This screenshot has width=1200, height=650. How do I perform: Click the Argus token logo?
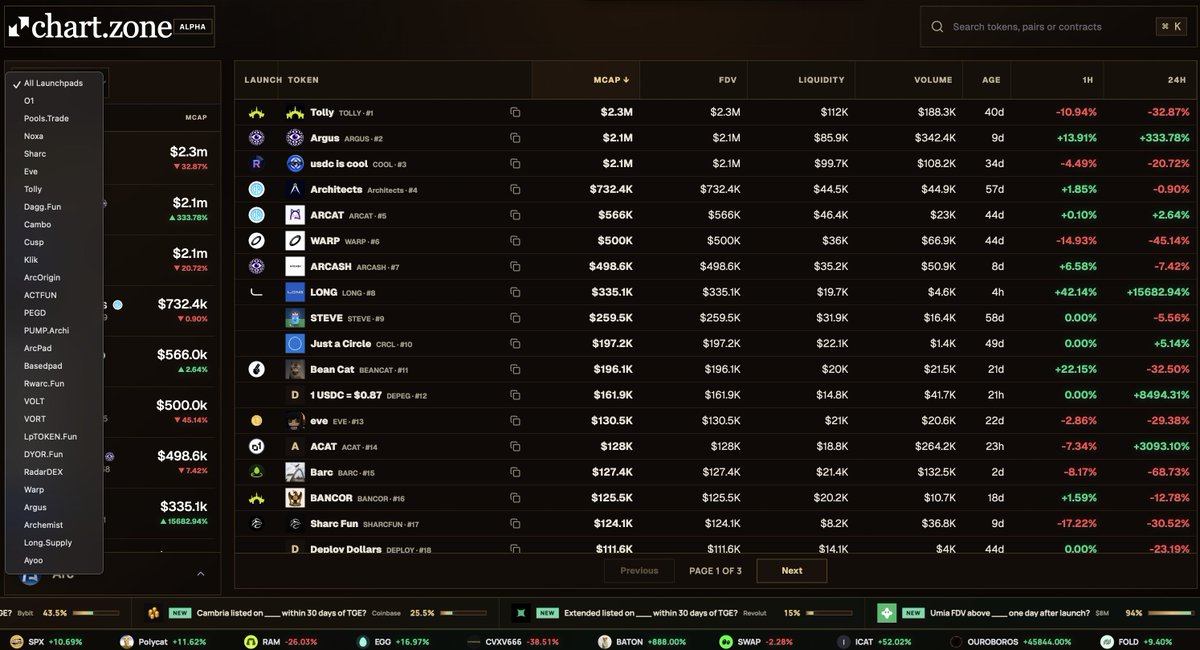tap(295, 138)
